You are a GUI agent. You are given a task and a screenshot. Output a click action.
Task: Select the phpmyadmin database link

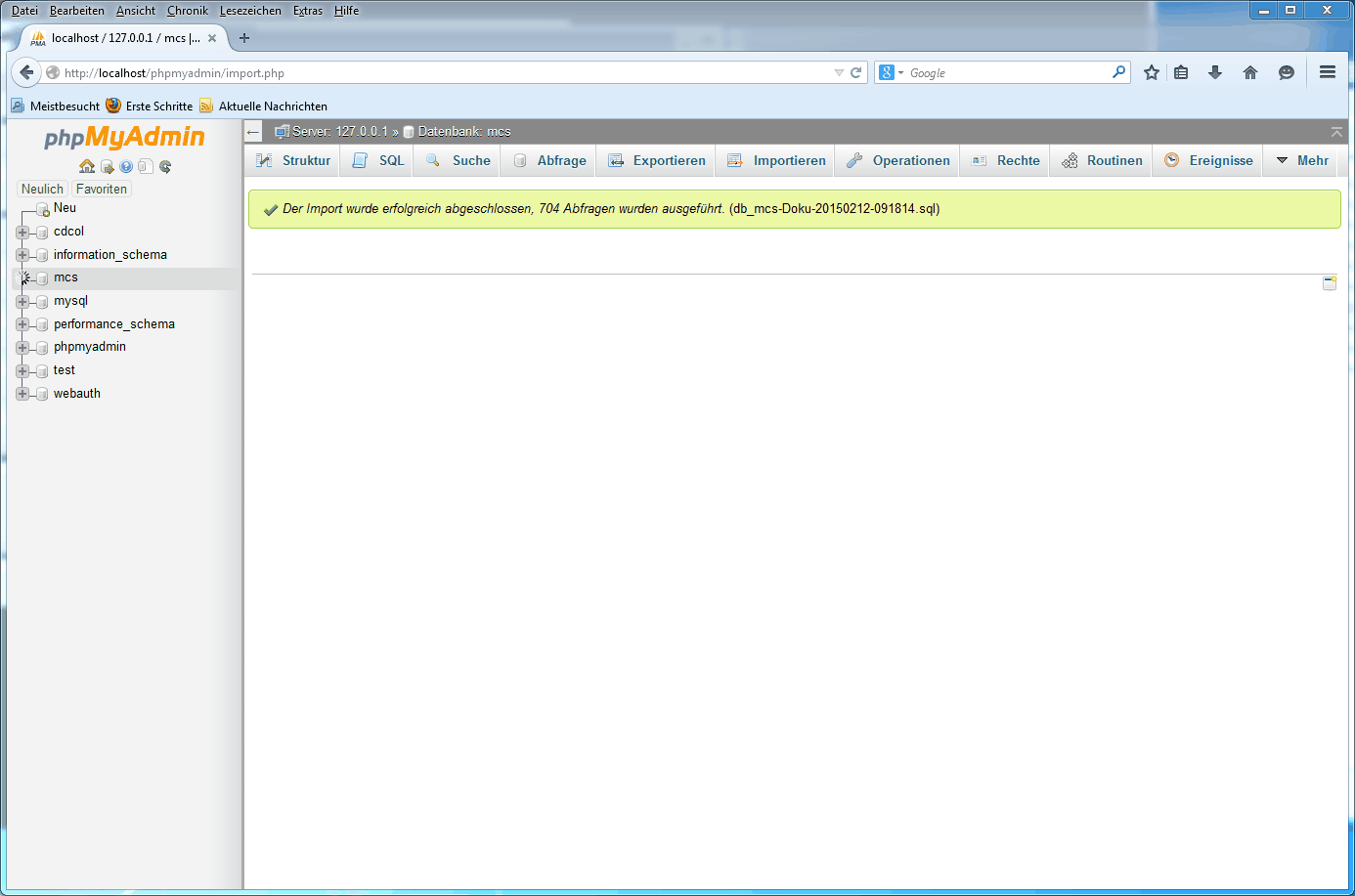[90, 347]
